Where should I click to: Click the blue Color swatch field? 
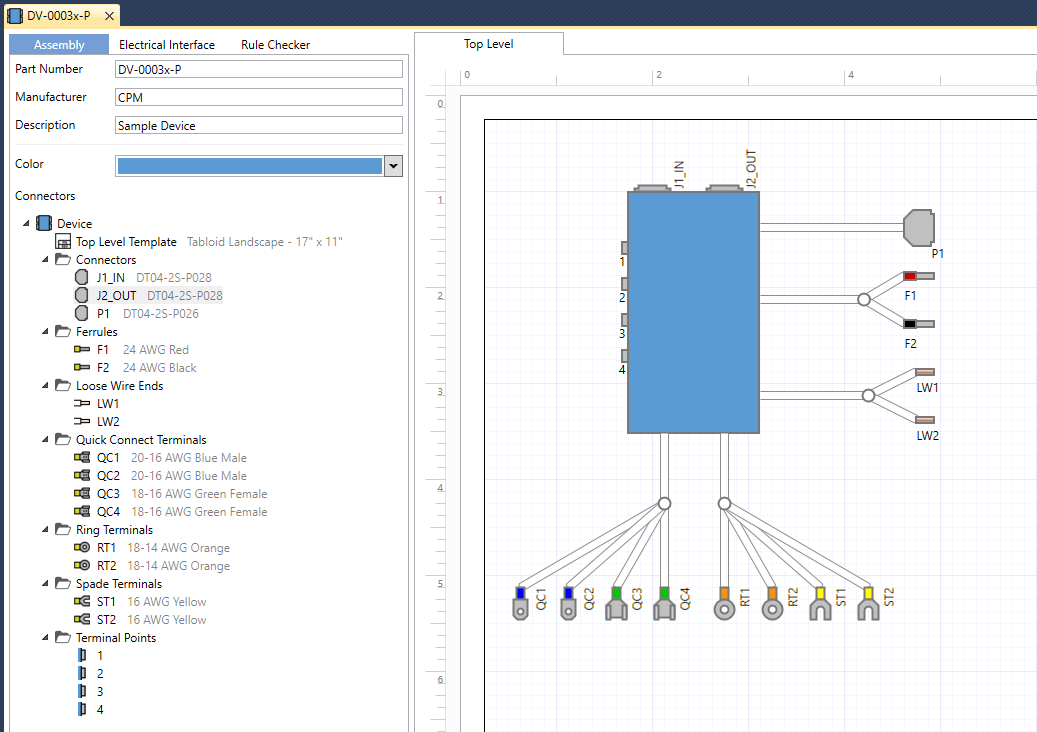pyautogui.click(x=249, y=166)
